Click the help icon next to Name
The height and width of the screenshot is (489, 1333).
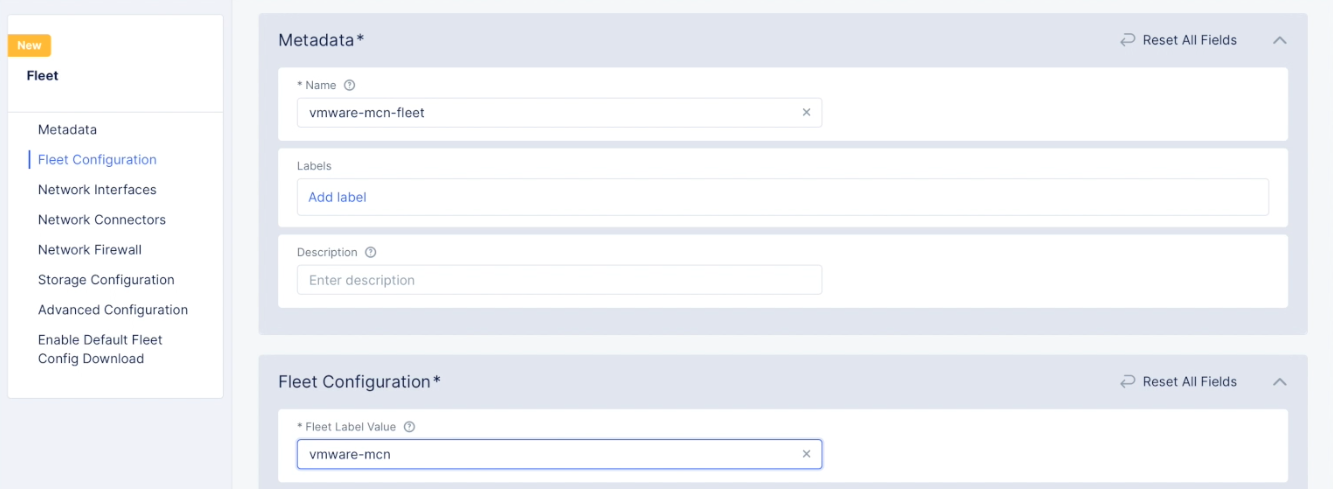pos(349,86)
